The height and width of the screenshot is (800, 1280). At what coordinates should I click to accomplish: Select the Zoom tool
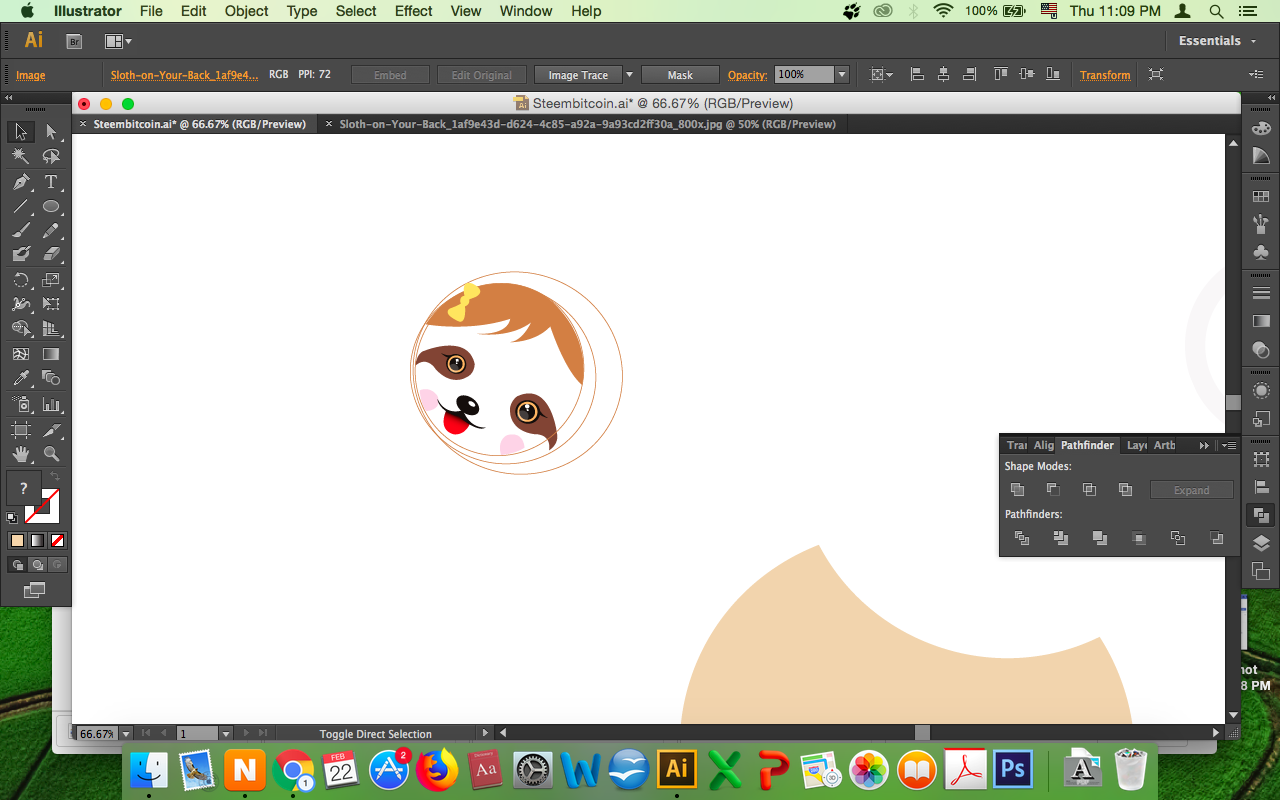[x=51, y=454]
